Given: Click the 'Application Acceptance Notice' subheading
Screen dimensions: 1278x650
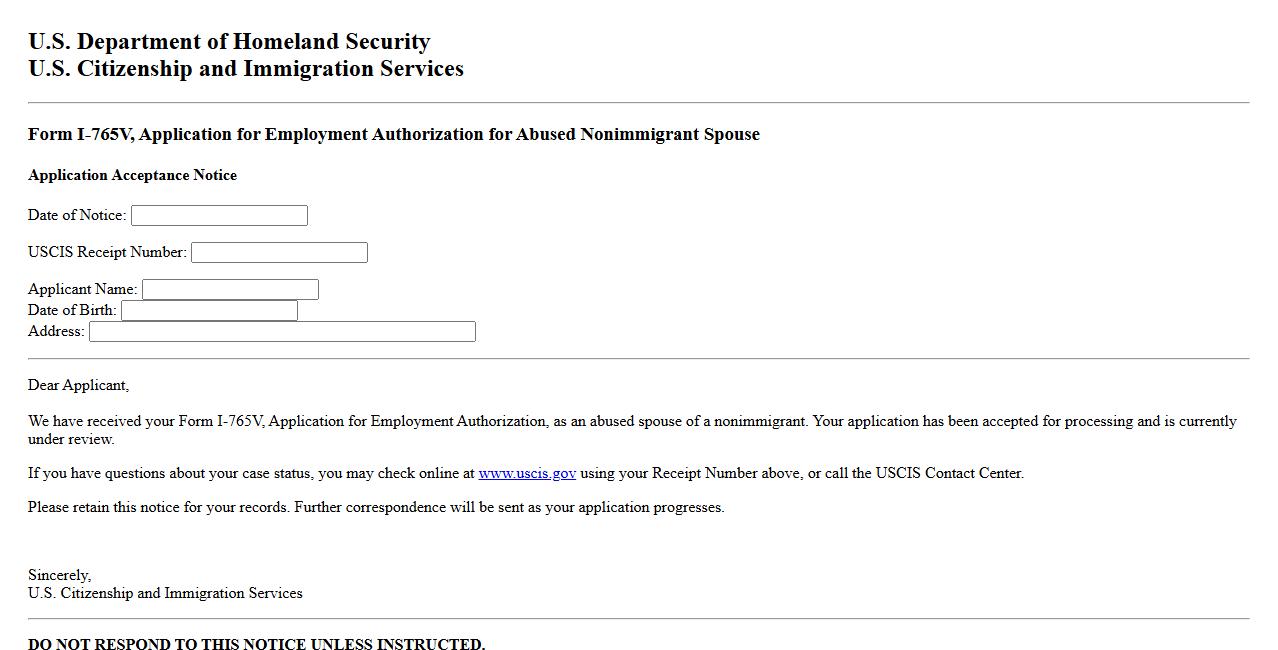Looking at the screenshot, I should click(x=132, y=176).
